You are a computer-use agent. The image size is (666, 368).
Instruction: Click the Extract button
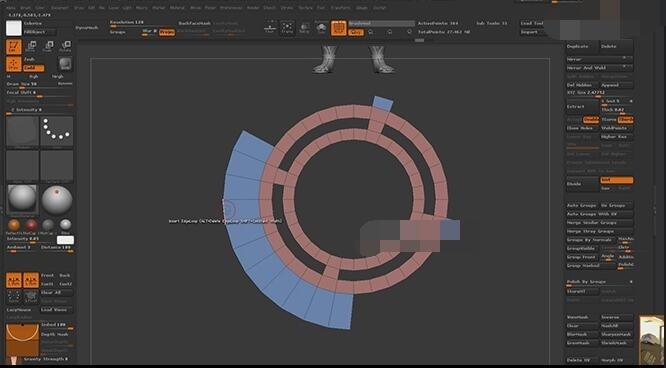click(x=582, y=107)
